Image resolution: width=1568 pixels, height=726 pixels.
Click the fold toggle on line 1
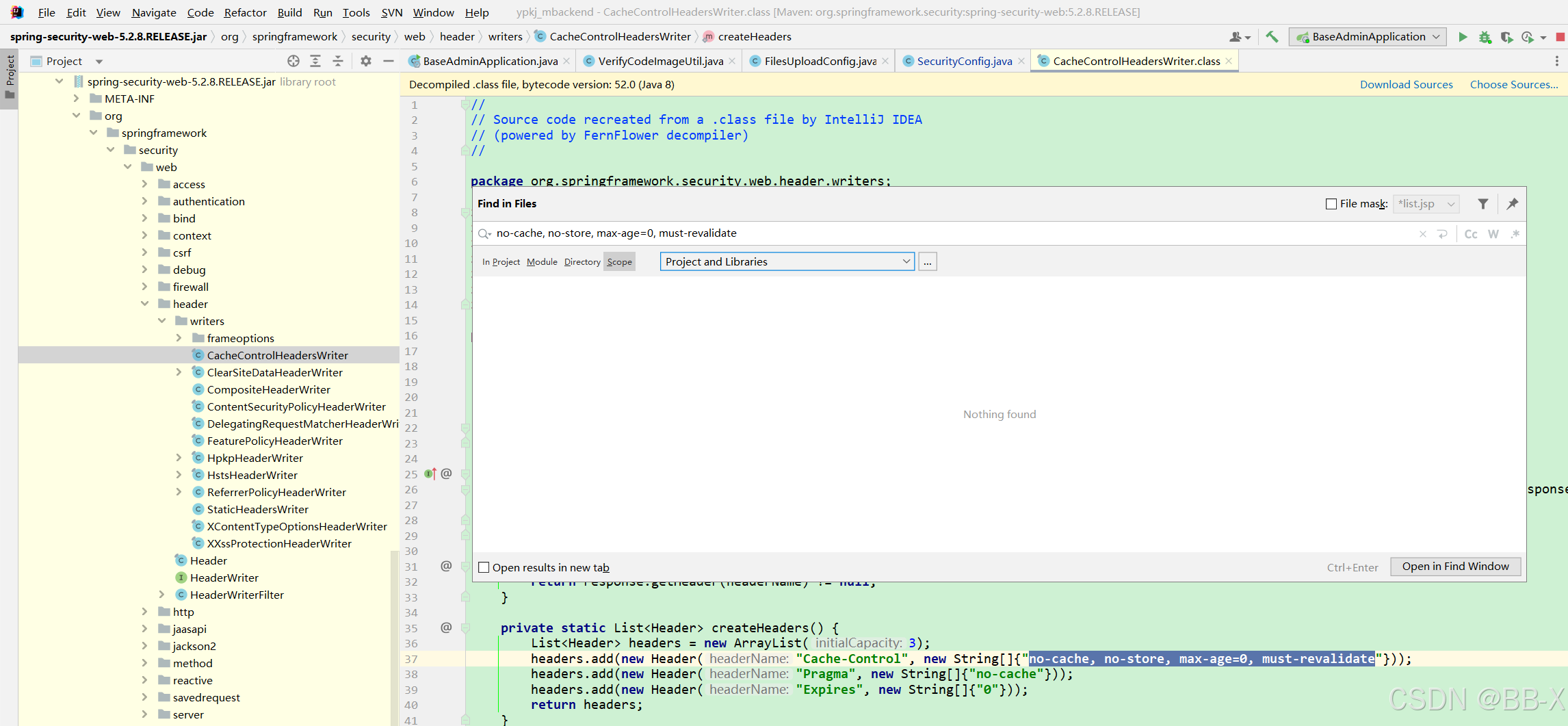(465, 105)
